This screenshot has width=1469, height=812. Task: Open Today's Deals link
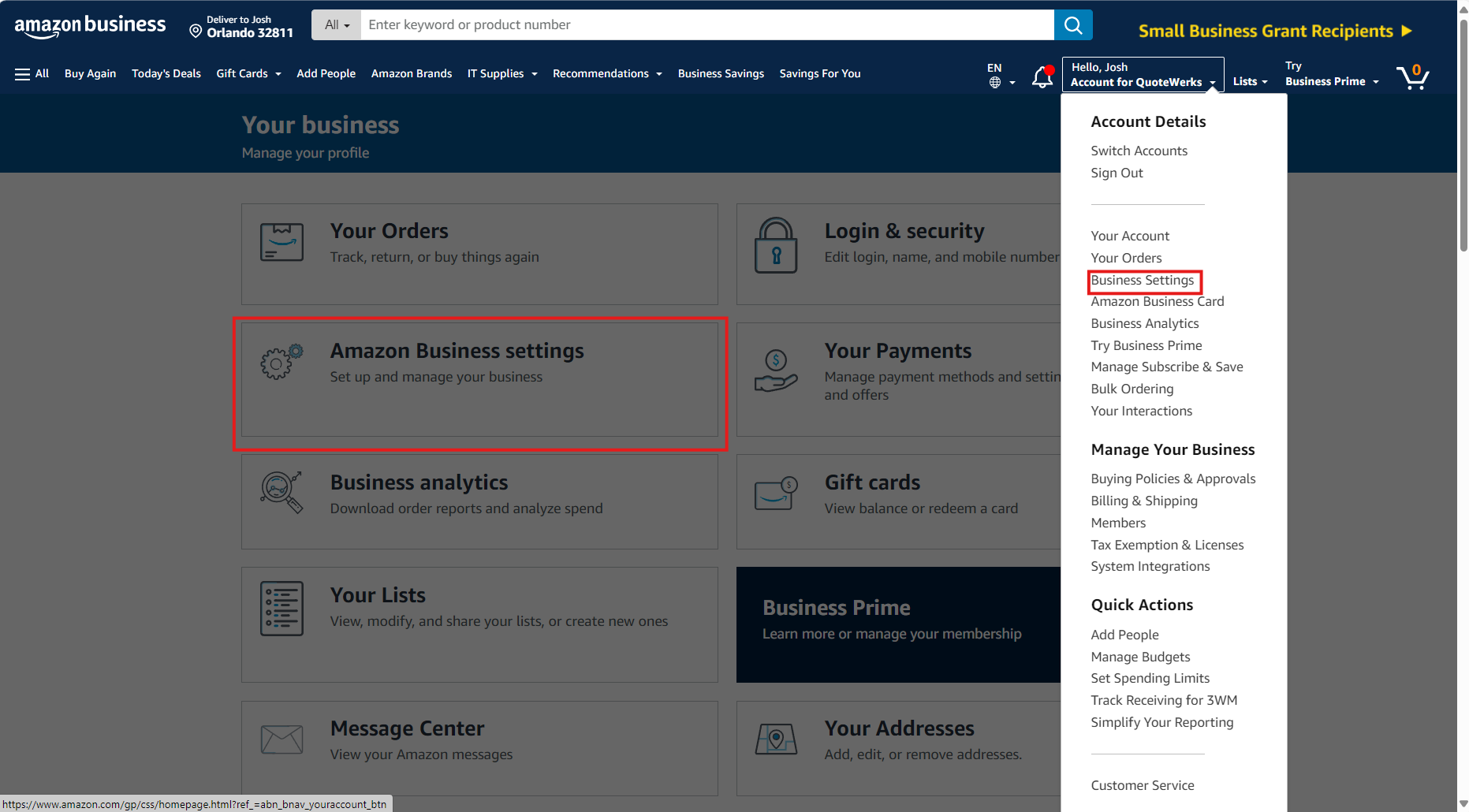166,73
